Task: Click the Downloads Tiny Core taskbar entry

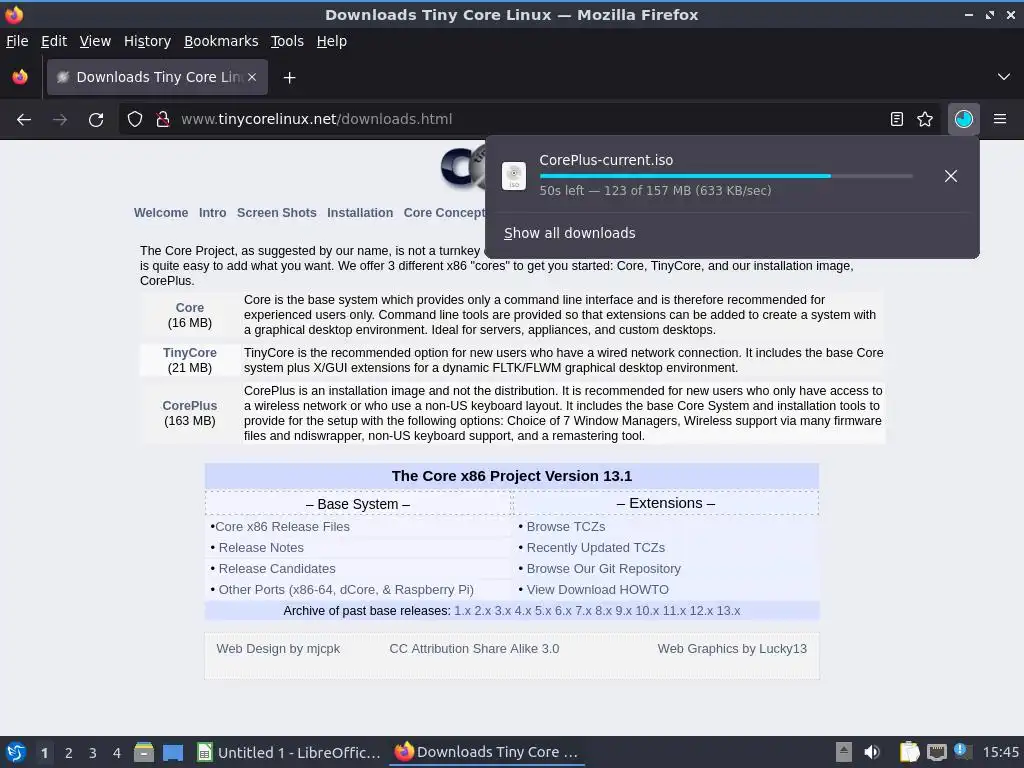Action: click(x=487, y=752)
